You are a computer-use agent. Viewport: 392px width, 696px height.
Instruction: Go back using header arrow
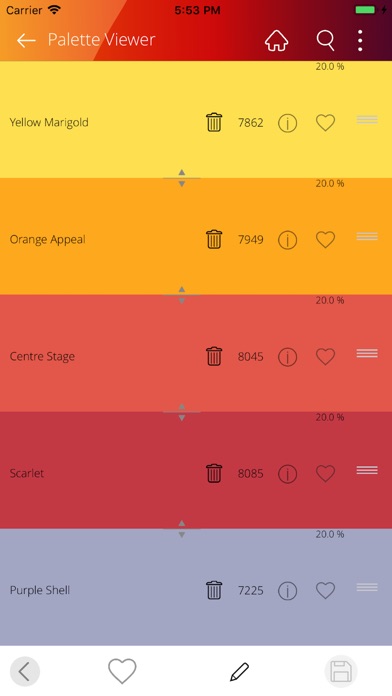[x=26, y=40]
